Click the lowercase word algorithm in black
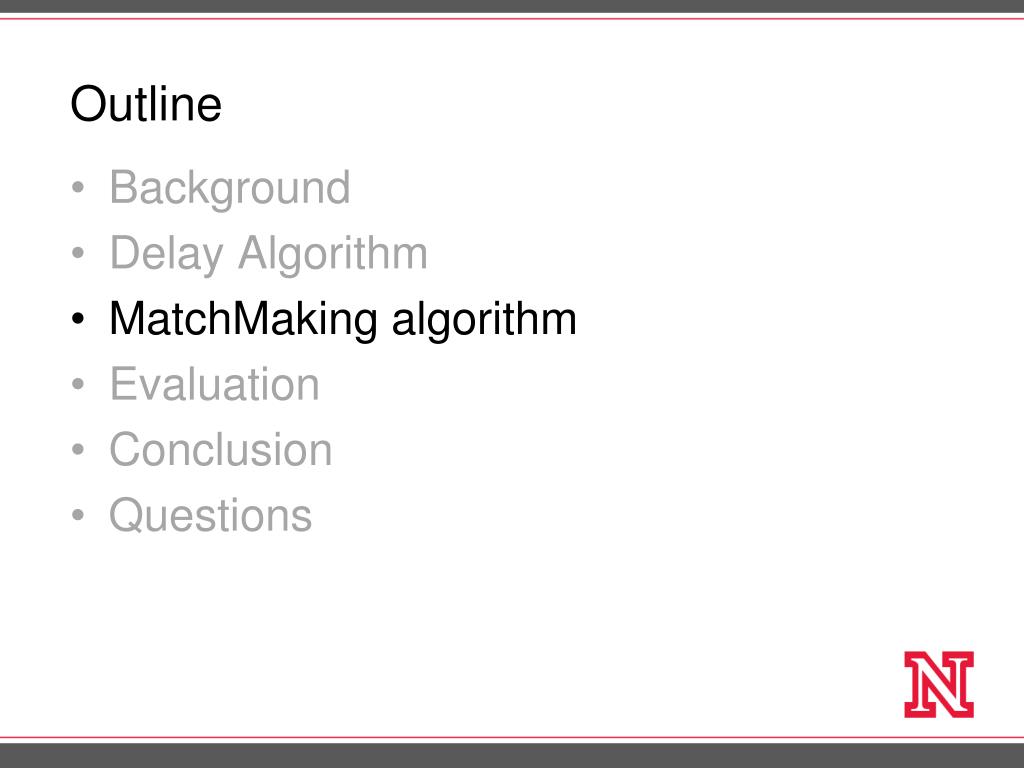Screen dimensions: 1024x768 (x=484, y=319)
